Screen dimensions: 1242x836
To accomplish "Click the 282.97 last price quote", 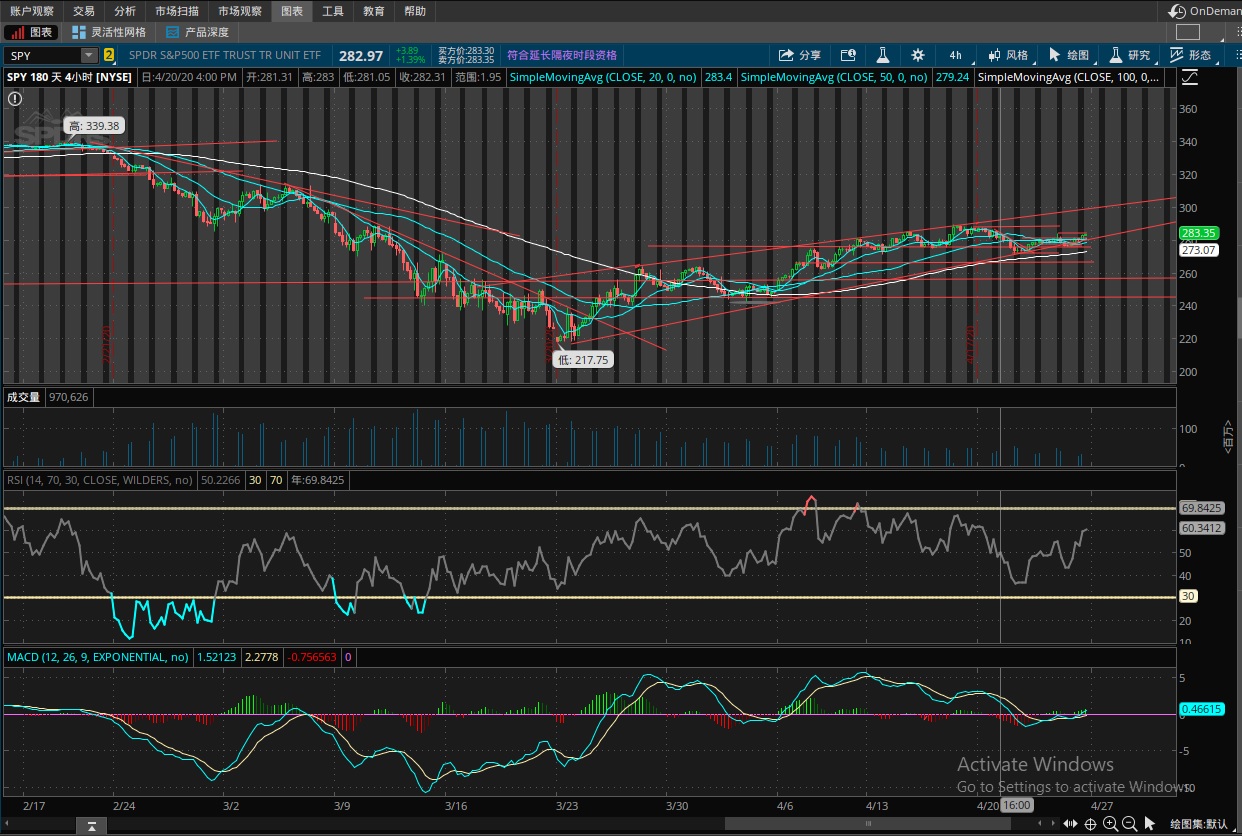I will click(x=361, y=56).
